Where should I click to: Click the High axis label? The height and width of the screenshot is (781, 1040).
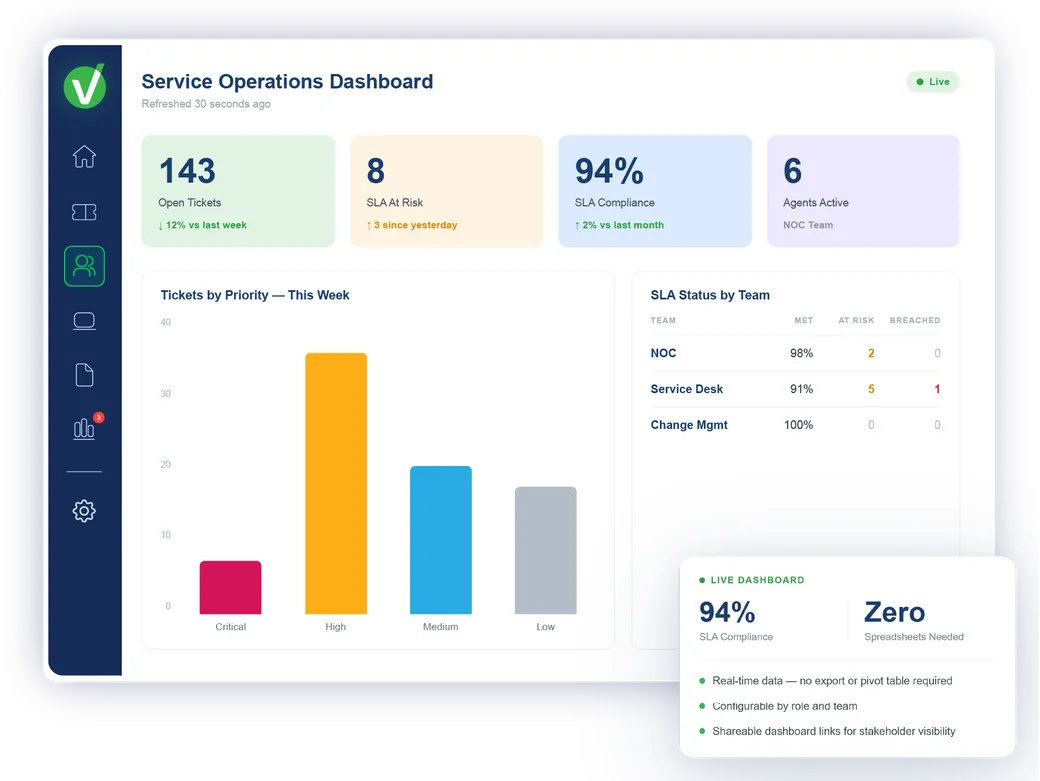[x=336, y=627]
